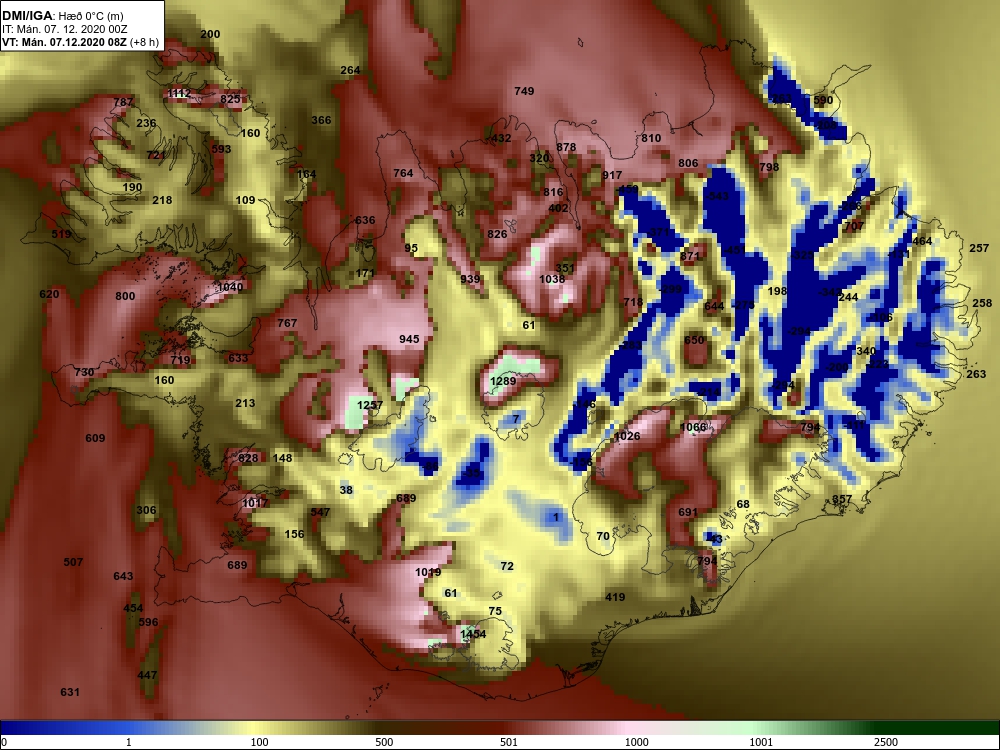This screenshot has height=750, width=1000.
Task: Click the 95 map value
Action: coord(411,249)
